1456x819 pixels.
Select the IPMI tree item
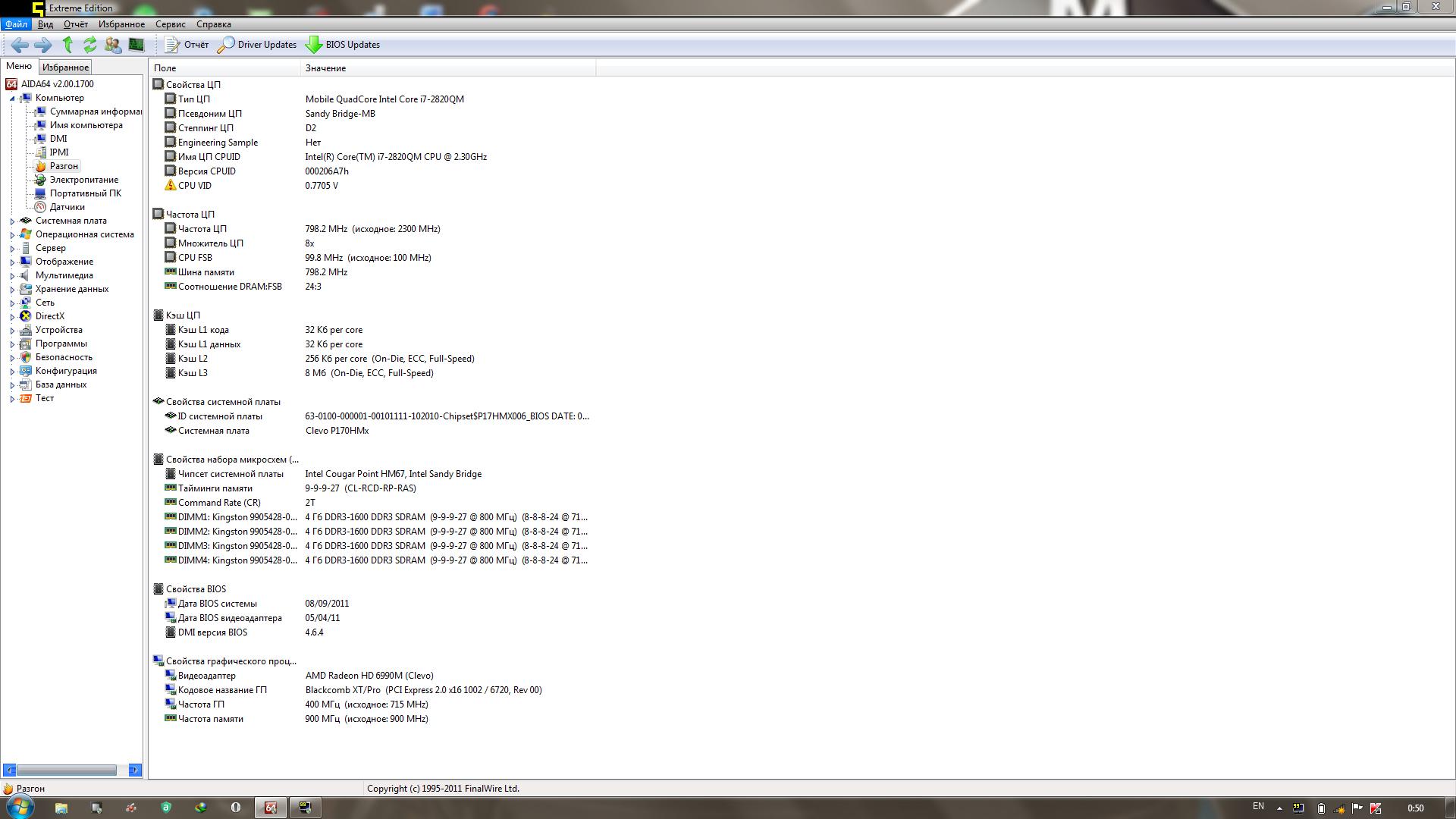point(59,152)
